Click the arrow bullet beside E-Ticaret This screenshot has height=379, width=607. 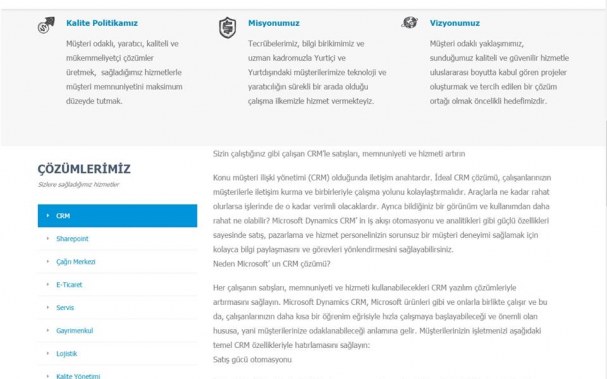(x=48, y=285)
